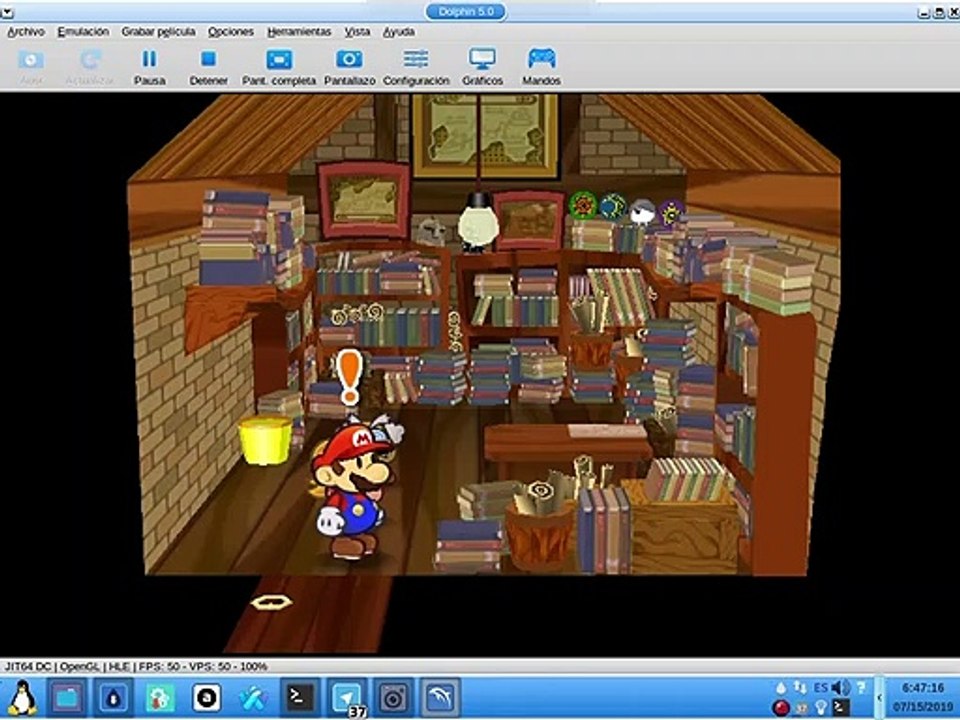Open the file manager folder icon in the taskbar
960x720 pixels.
pyautogui.click(x=67, y=697)
